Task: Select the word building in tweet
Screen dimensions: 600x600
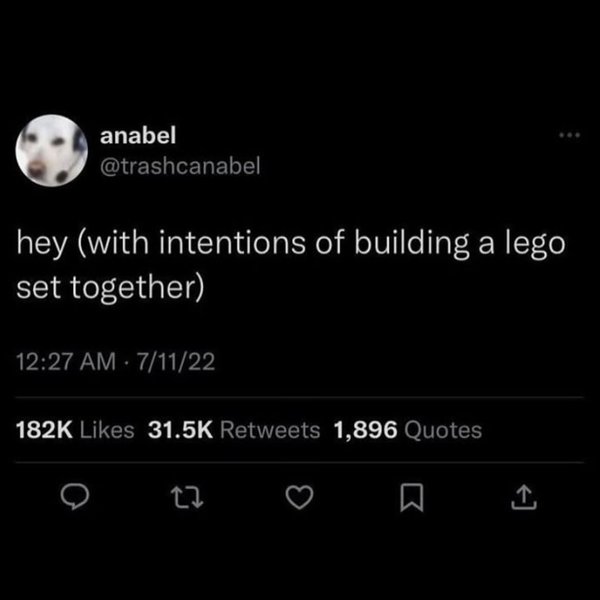Action: (x=411, y=244)
